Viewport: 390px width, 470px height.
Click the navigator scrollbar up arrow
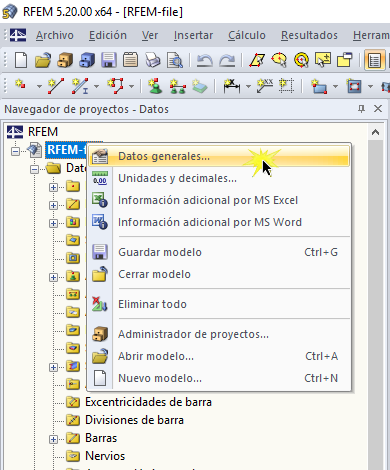pyautogui.click(x=375, y=132)
